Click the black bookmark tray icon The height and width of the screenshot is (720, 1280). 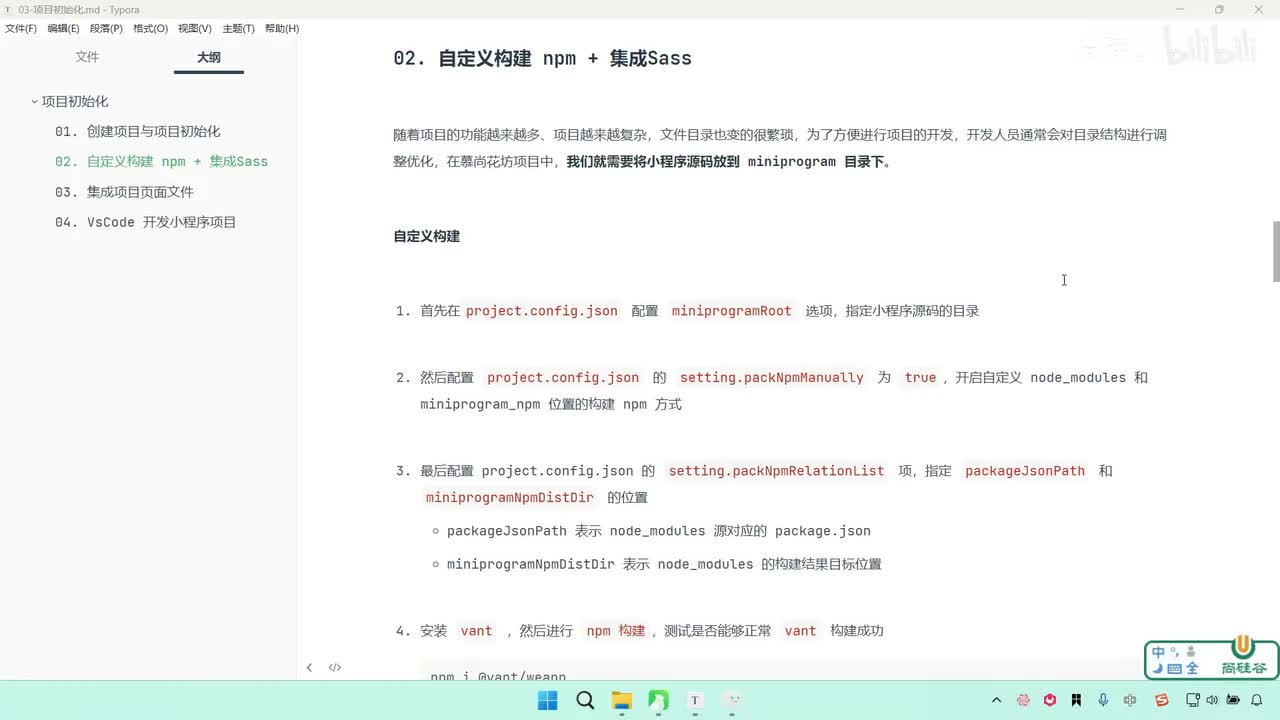coord(1076,700)
